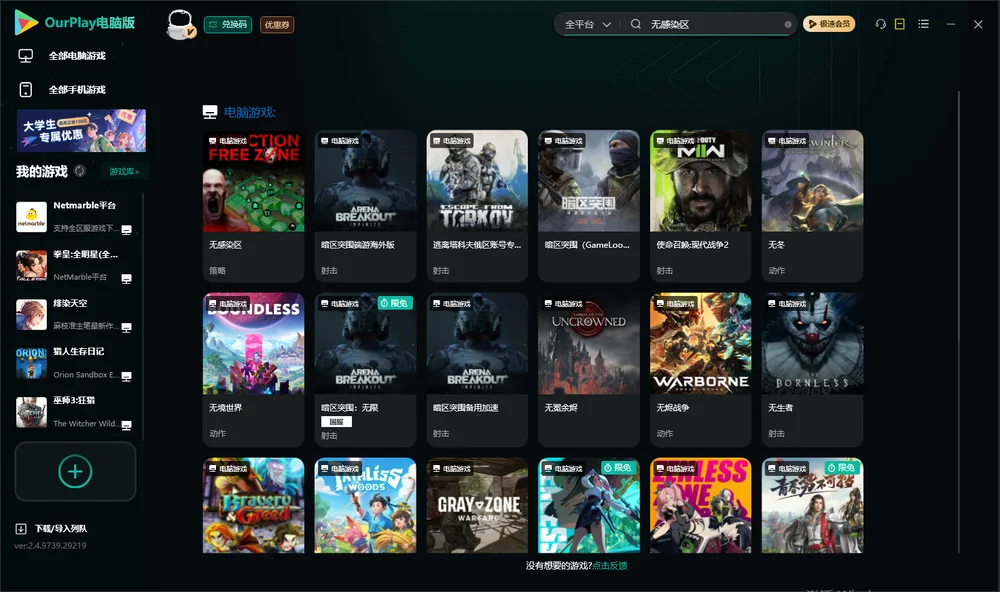Select 拳皇:全明星 in my games
1000x592 pixels.
[x=75, y=265]
